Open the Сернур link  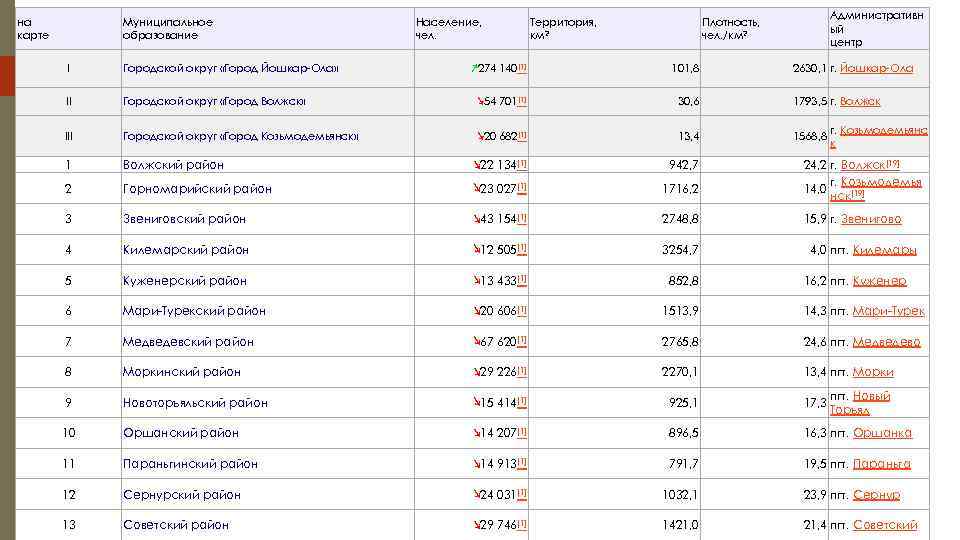click(x=876, y=495)
